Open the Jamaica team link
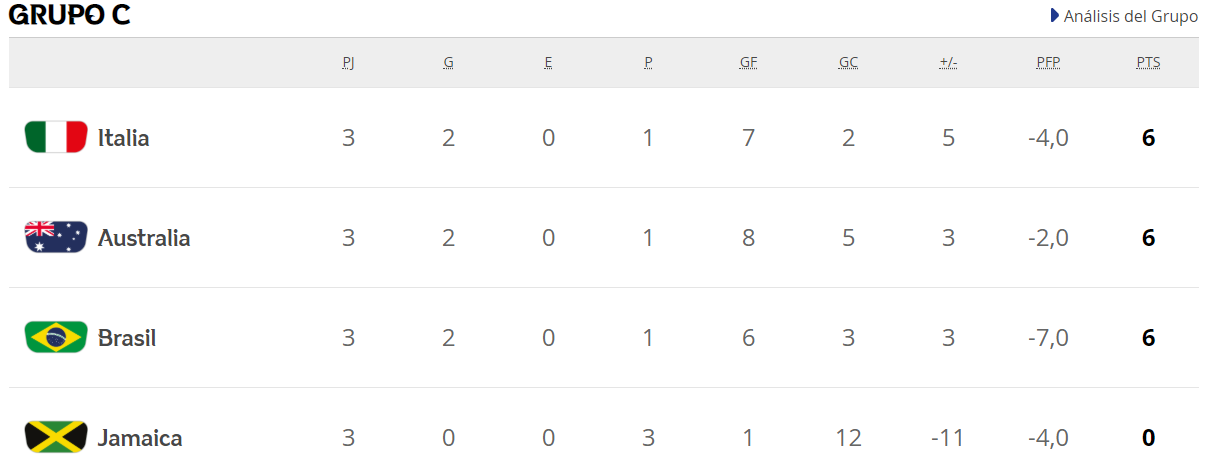The width and height of the screenshot is (1225, 470). coord(140,438)
